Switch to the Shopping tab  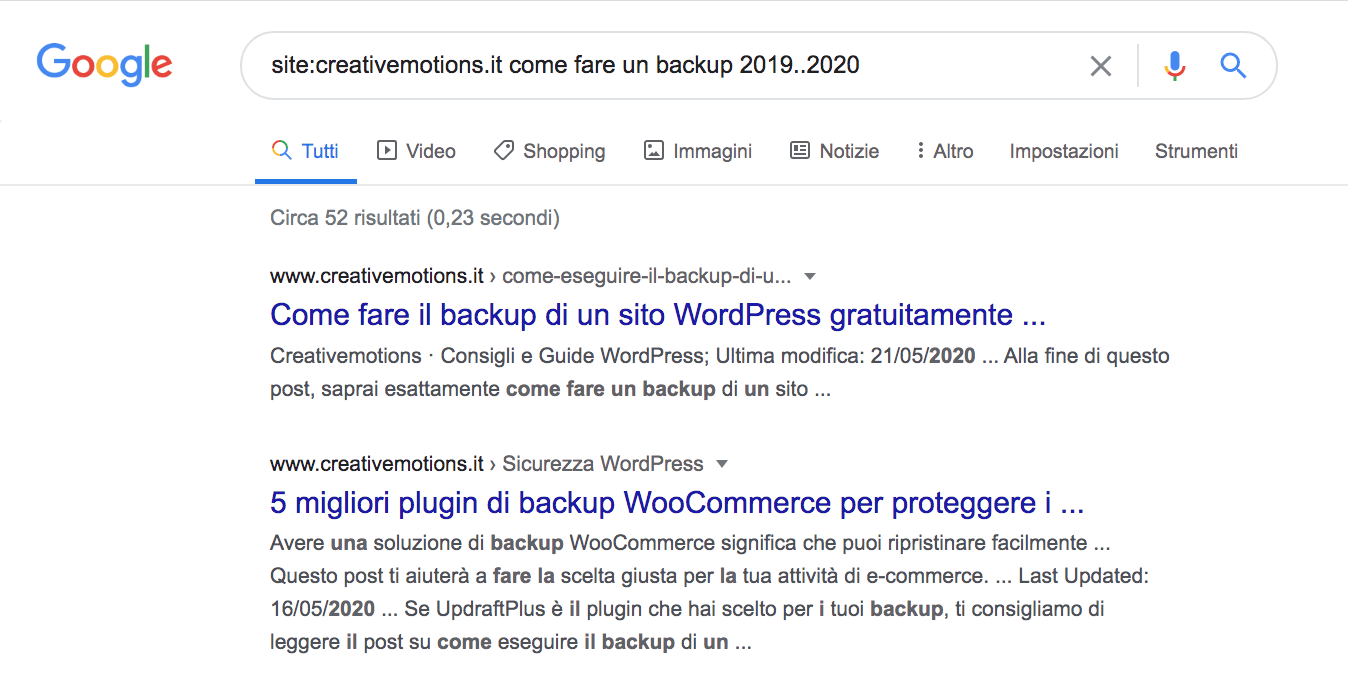[550, 151]
